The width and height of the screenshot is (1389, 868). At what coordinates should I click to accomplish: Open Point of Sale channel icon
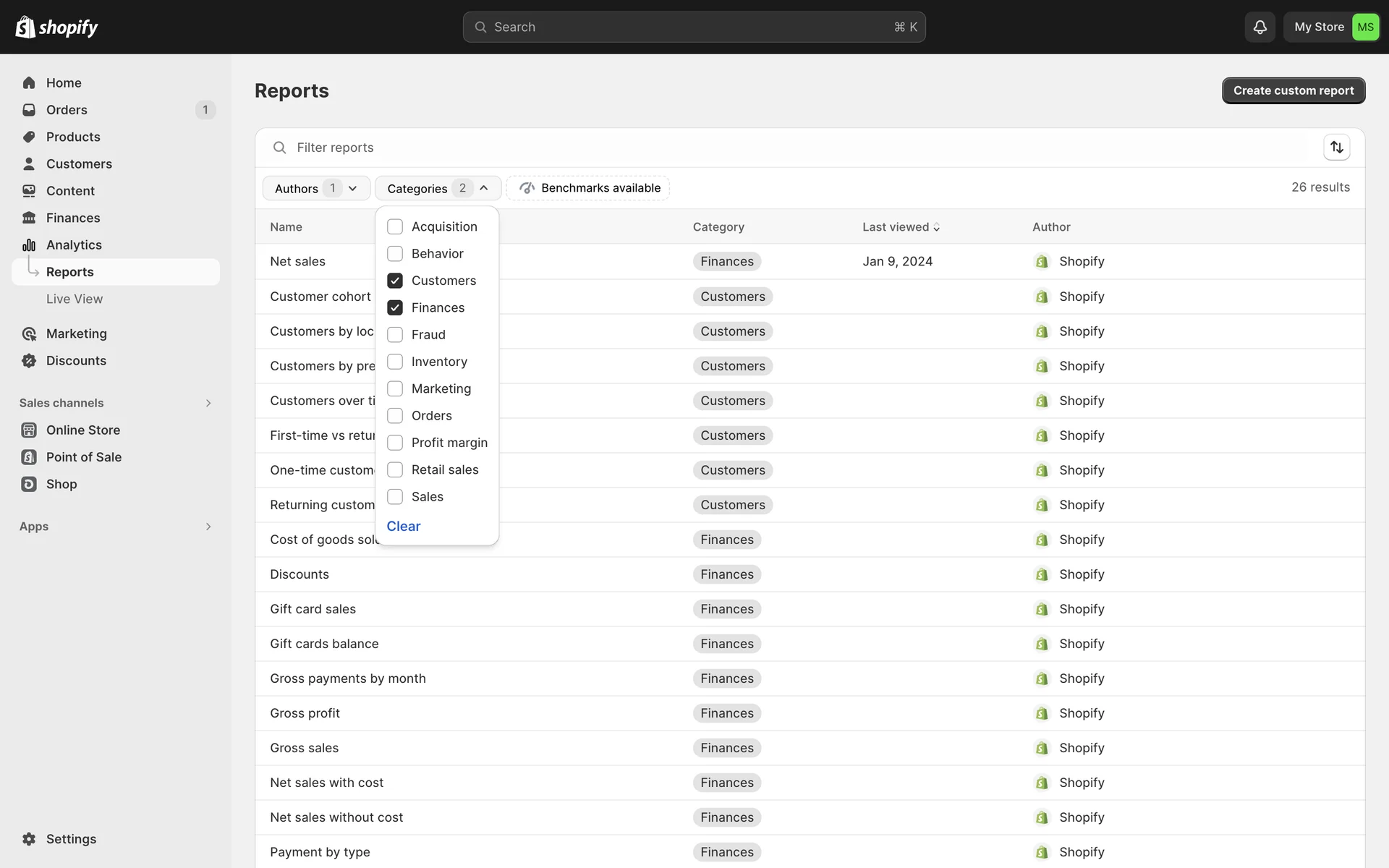(x=29, y=457)
